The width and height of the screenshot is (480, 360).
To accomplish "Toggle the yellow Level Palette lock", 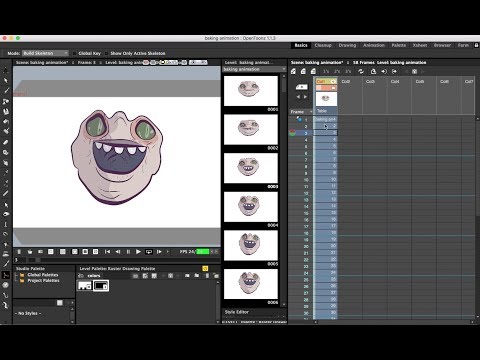I will coord(205,268).
